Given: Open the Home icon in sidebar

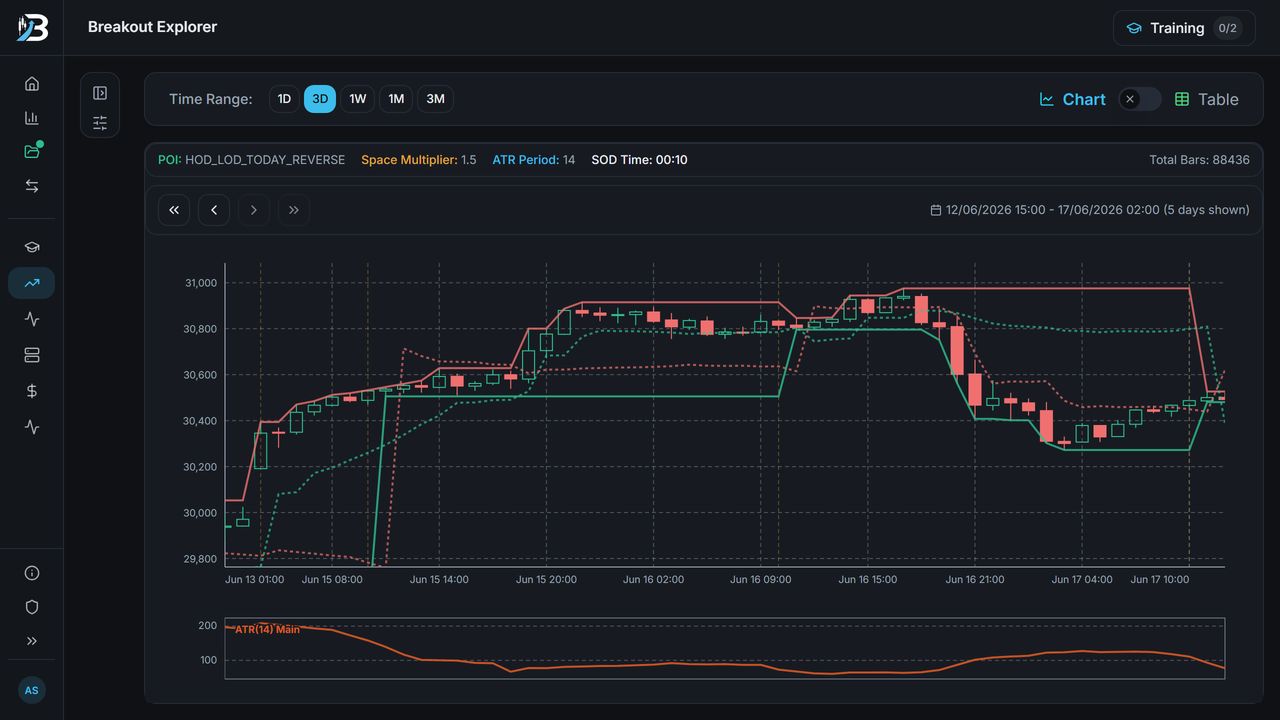Looking at the screenshot, I should click(x=32, y=84).
